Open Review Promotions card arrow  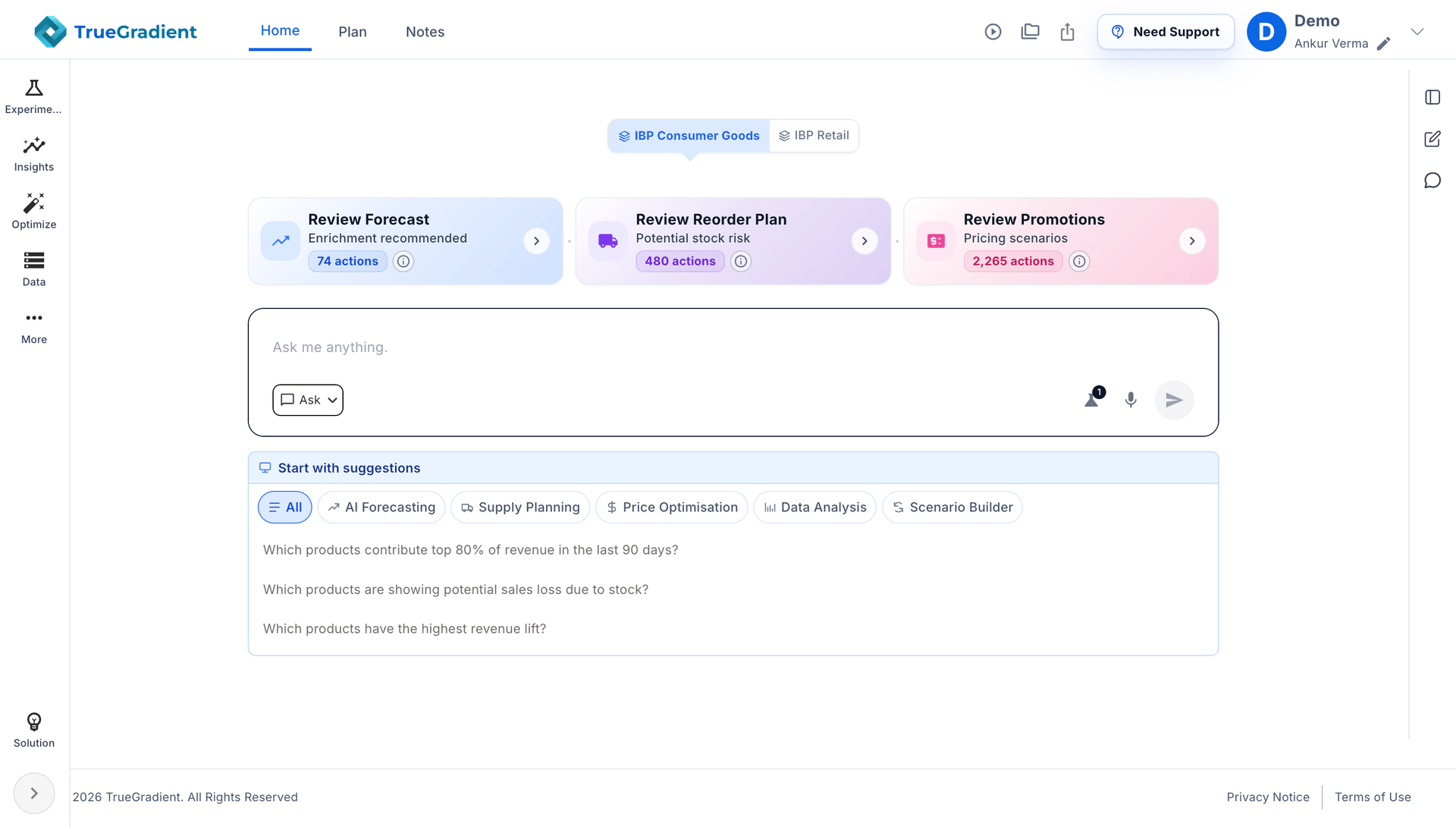coord(1192,241)
